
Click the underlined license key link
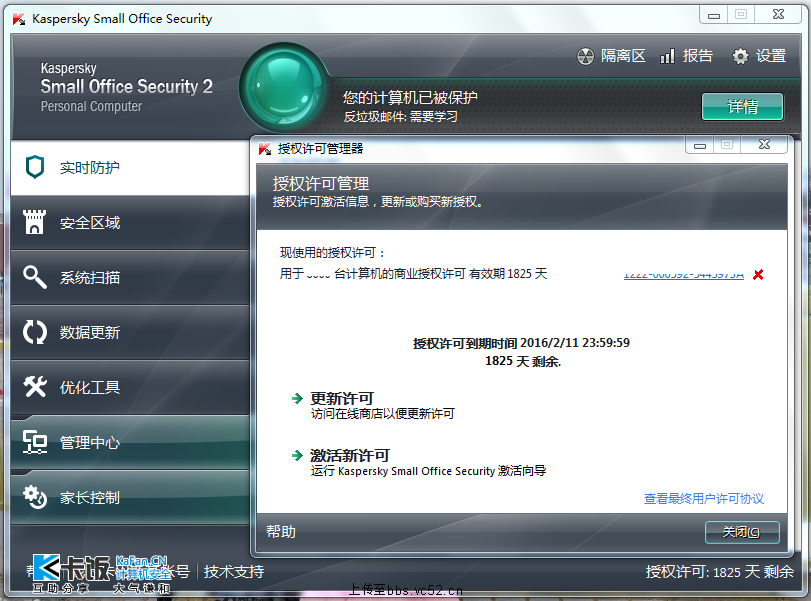point(684,275)
